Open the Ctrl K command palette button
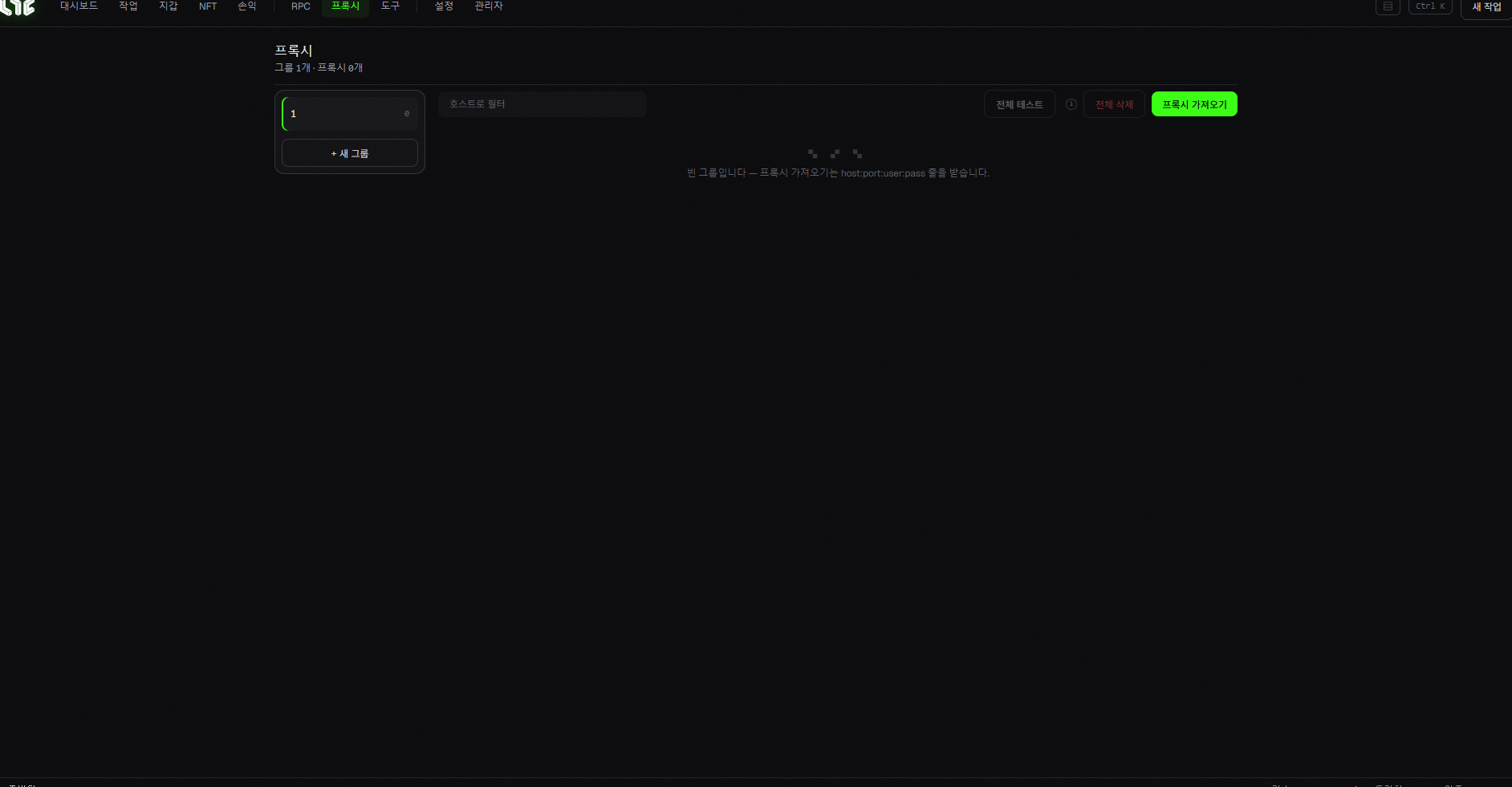 pos(1430,6)
